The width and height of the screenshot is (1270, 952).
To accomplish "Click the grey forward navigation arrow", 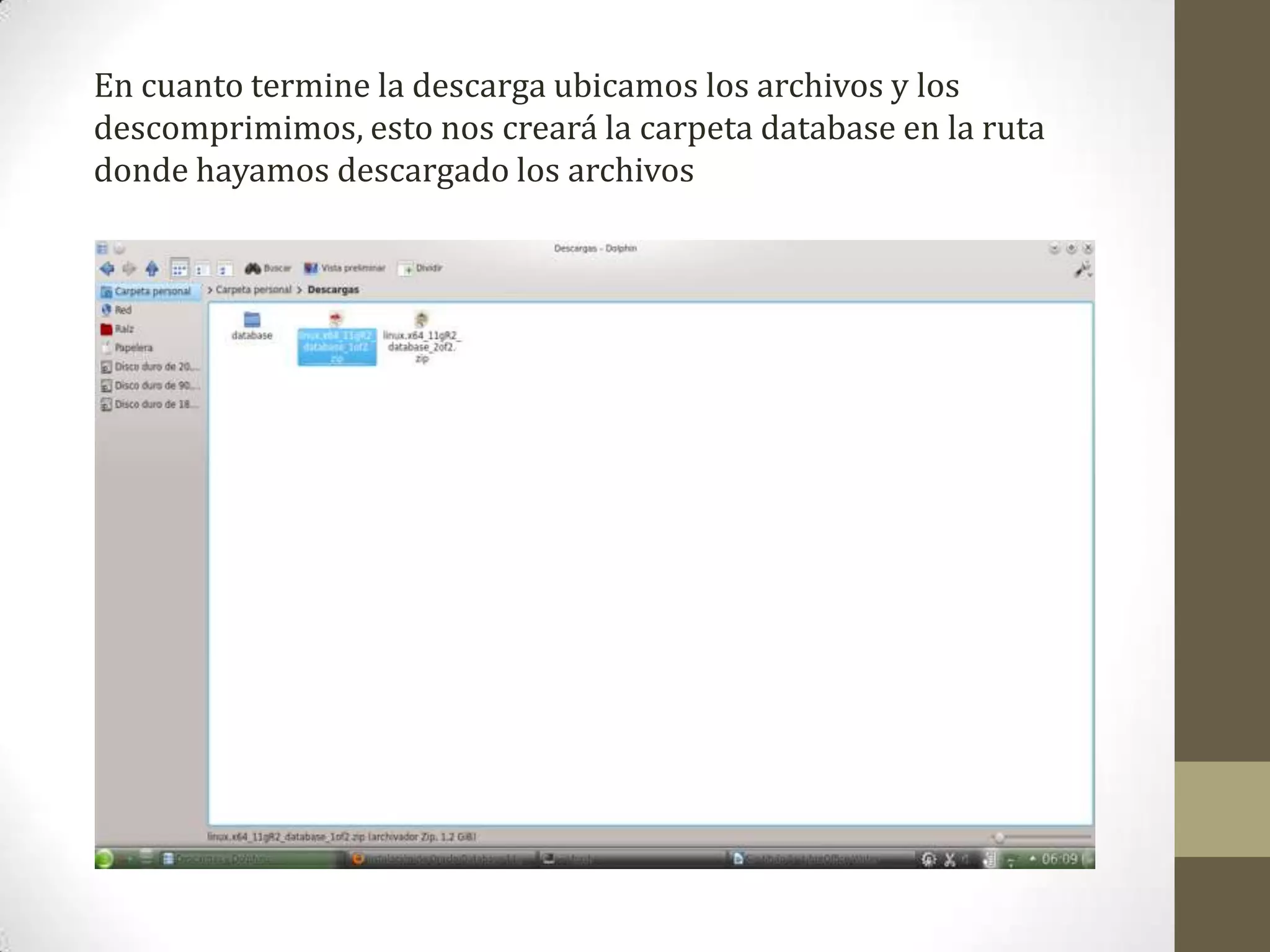I will (130, 269).
